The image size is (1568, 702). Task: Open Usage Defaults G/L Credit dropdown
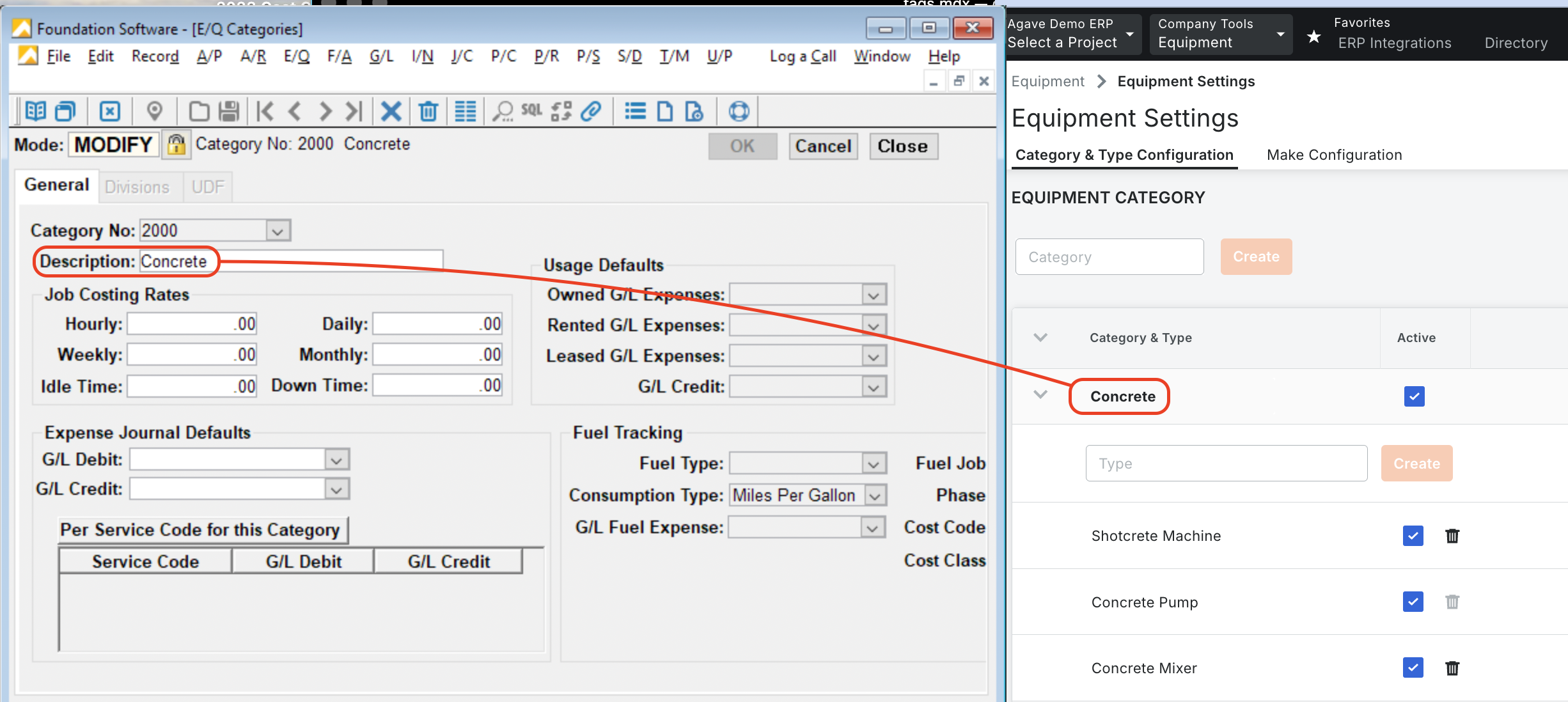874,387
